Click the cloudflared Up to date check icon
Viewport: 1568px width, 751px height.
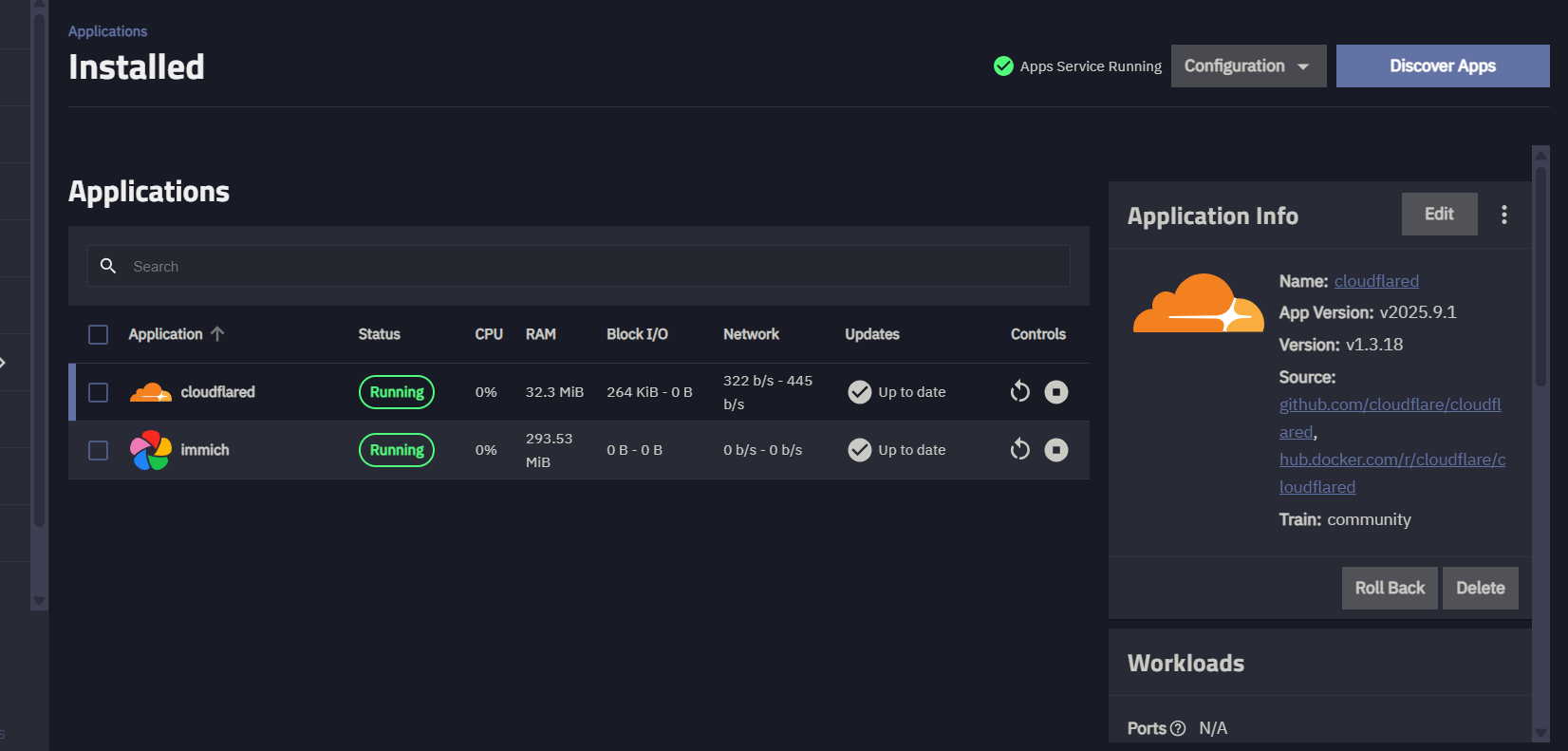(860, 392)
